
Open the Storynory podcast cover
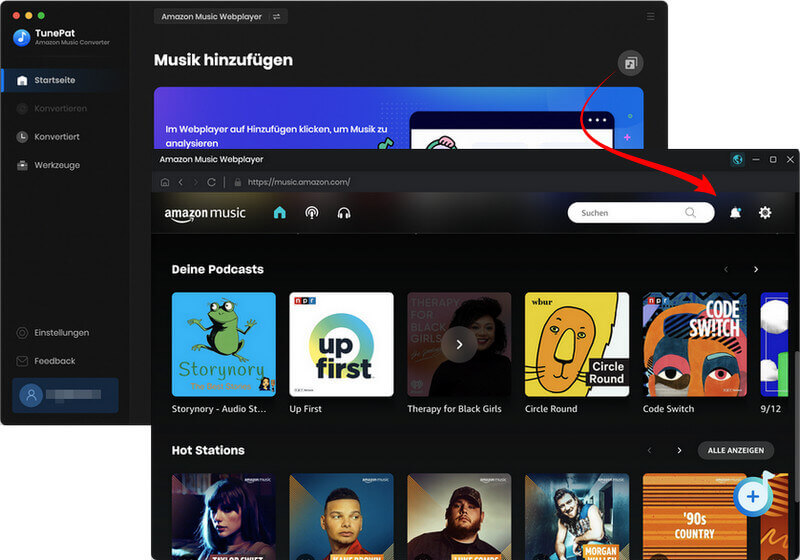223,344
